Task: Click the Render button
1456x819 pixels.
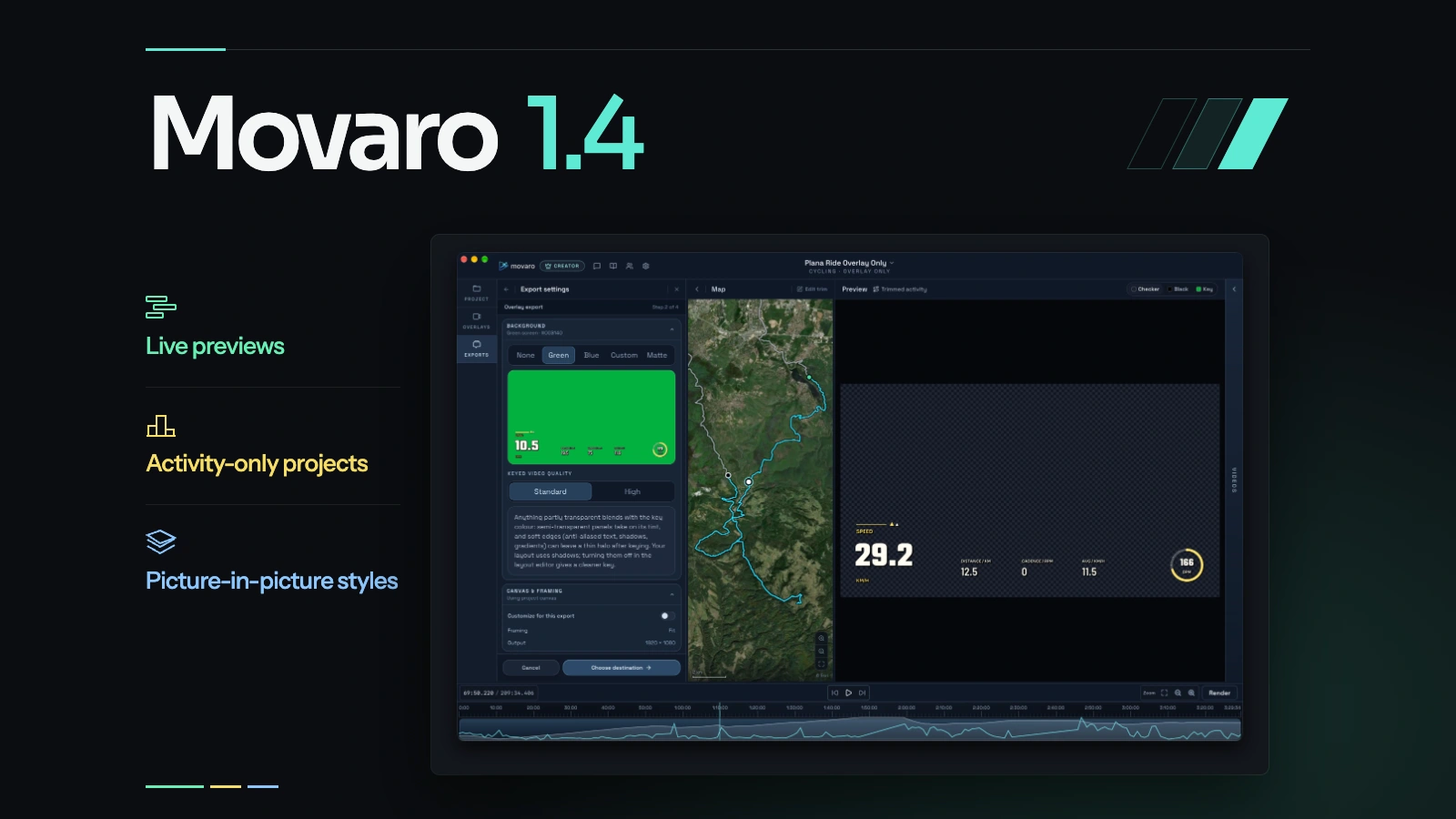Action: (1219, 693)
